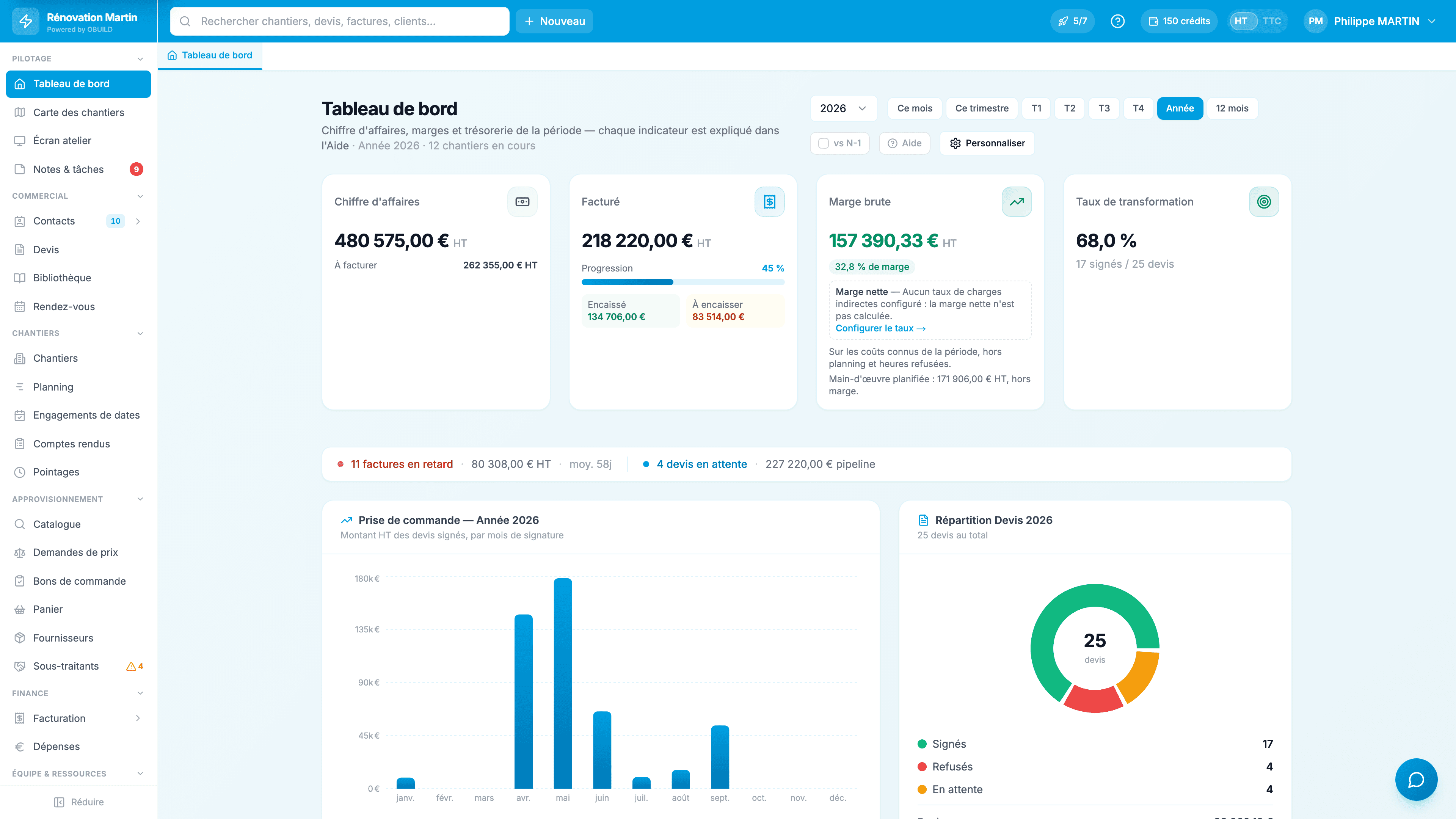This screenshot has height=819, width=1456.
Task: Select the Tableau de bord tab
Action: 210,55
